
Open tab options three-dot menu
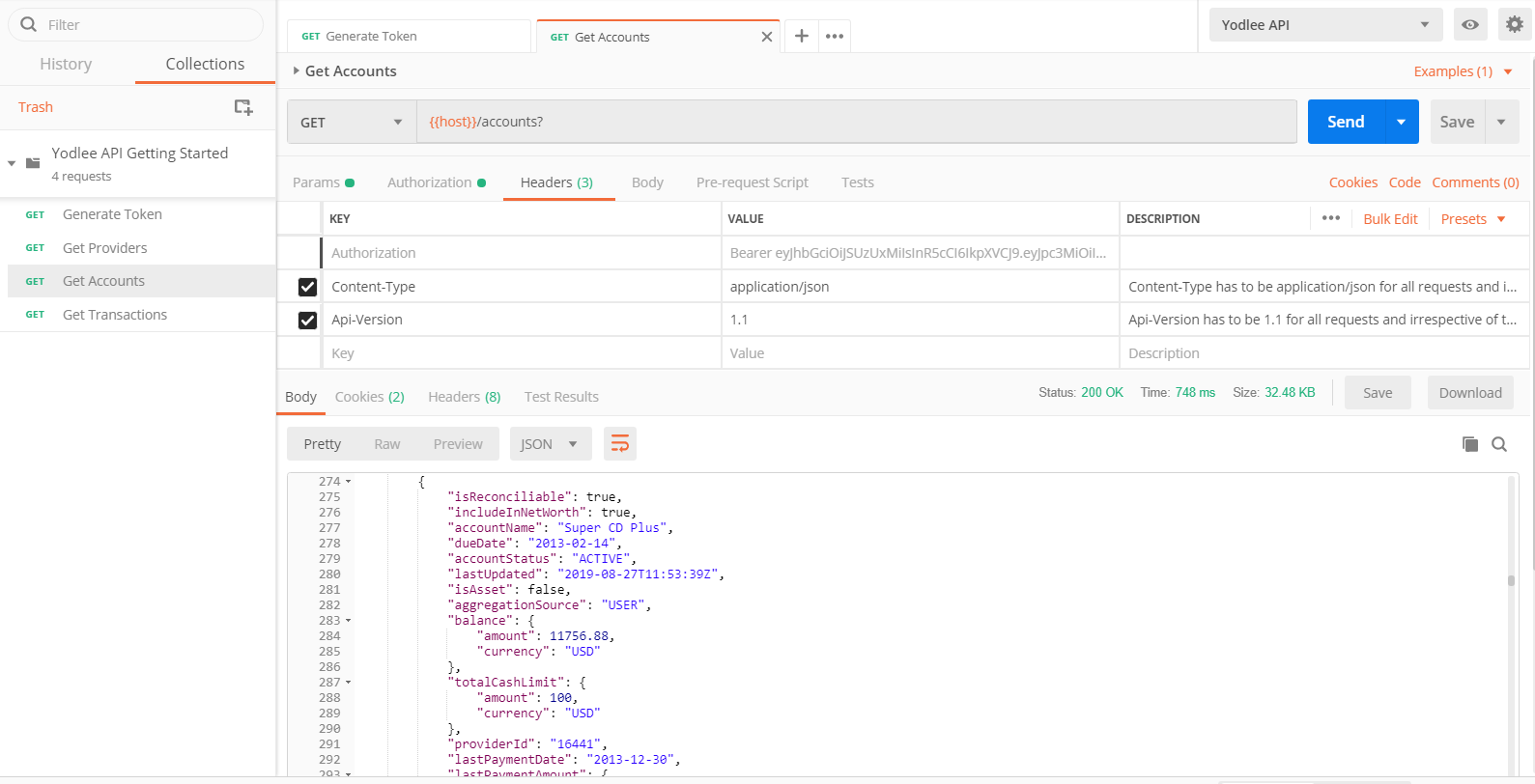[x=835, y=36]
